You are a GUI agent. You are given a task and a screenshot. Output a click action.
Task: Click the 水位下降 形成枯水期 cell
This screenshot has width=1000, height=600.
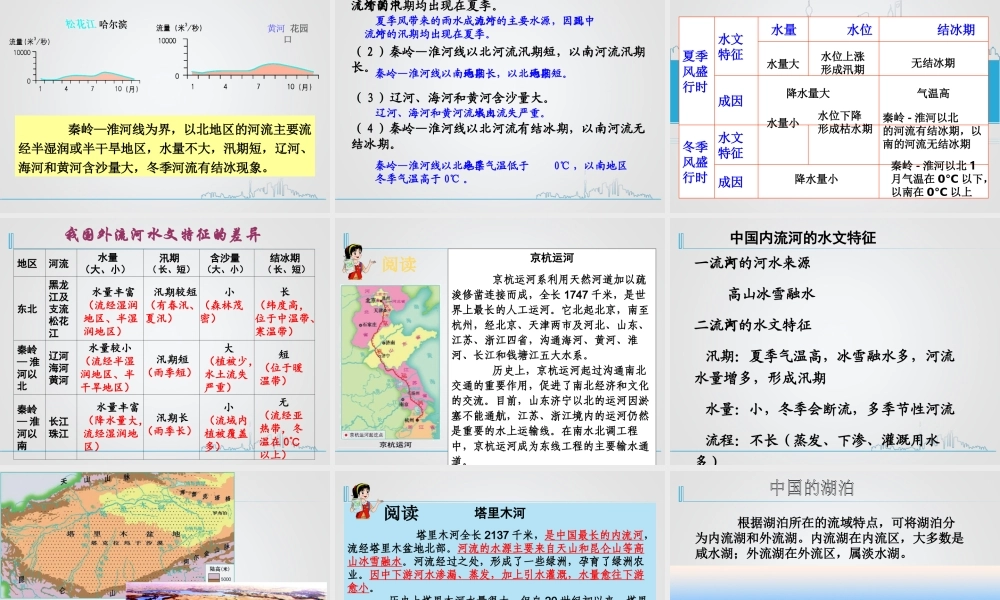coord(845,122)
